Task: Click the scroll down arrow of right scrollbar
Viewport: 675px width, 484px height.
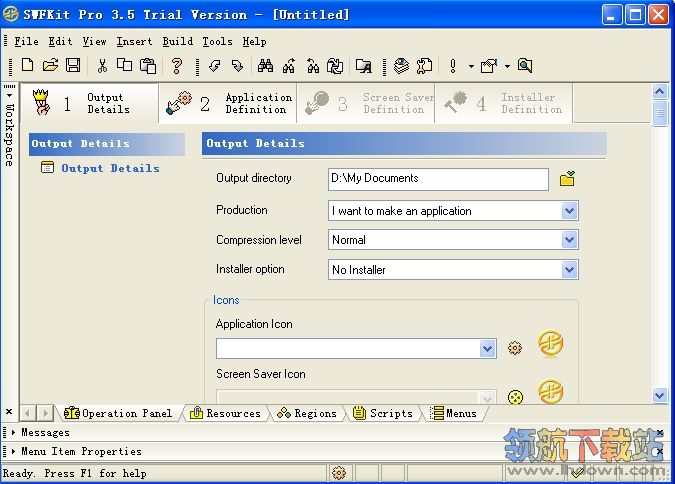Action: (660, 395)
